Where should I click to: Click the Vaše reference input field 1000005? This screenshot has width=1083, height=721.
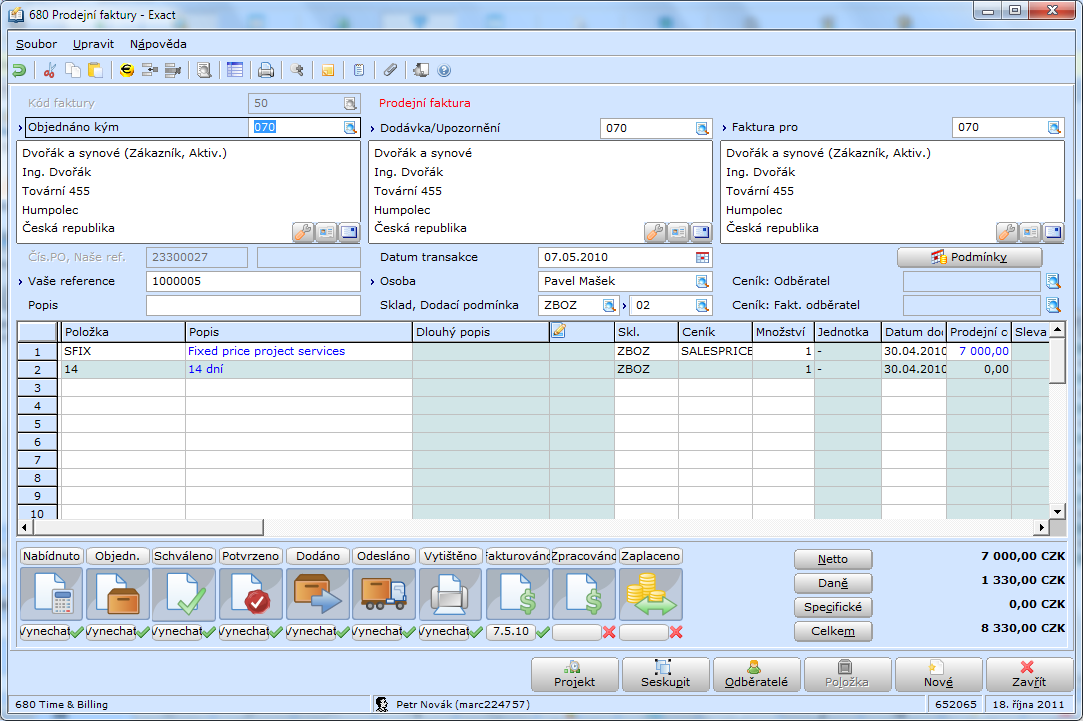pyautogui.click(x=253, y=281)
